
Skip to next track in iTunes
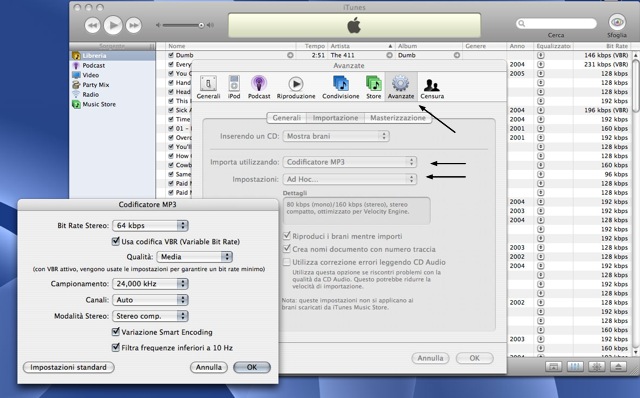pyautogui.click(x=133, y=25)
